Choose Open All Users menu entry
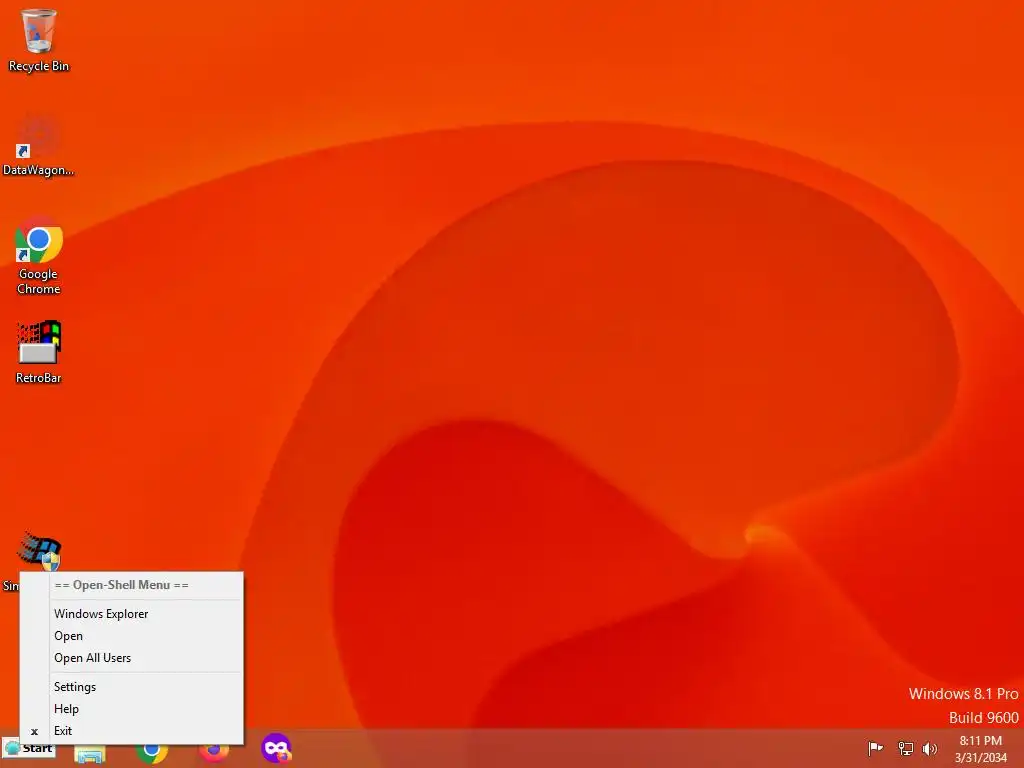The height and width of the screenshot is (768, 1024). click(x=146, y=658)
